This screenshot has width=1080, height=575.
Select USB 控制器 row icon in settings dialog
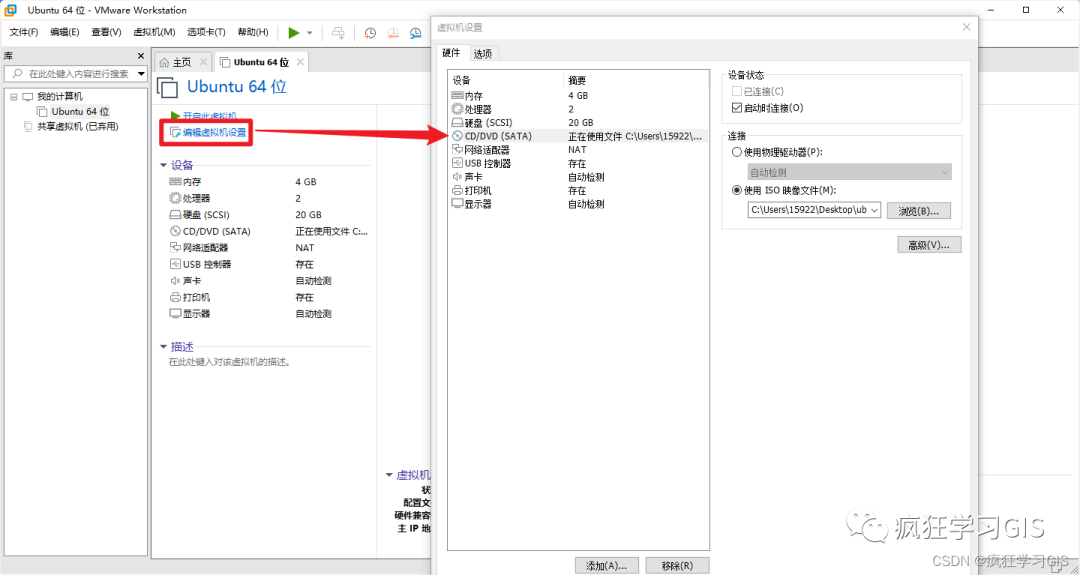click(457, 163)
